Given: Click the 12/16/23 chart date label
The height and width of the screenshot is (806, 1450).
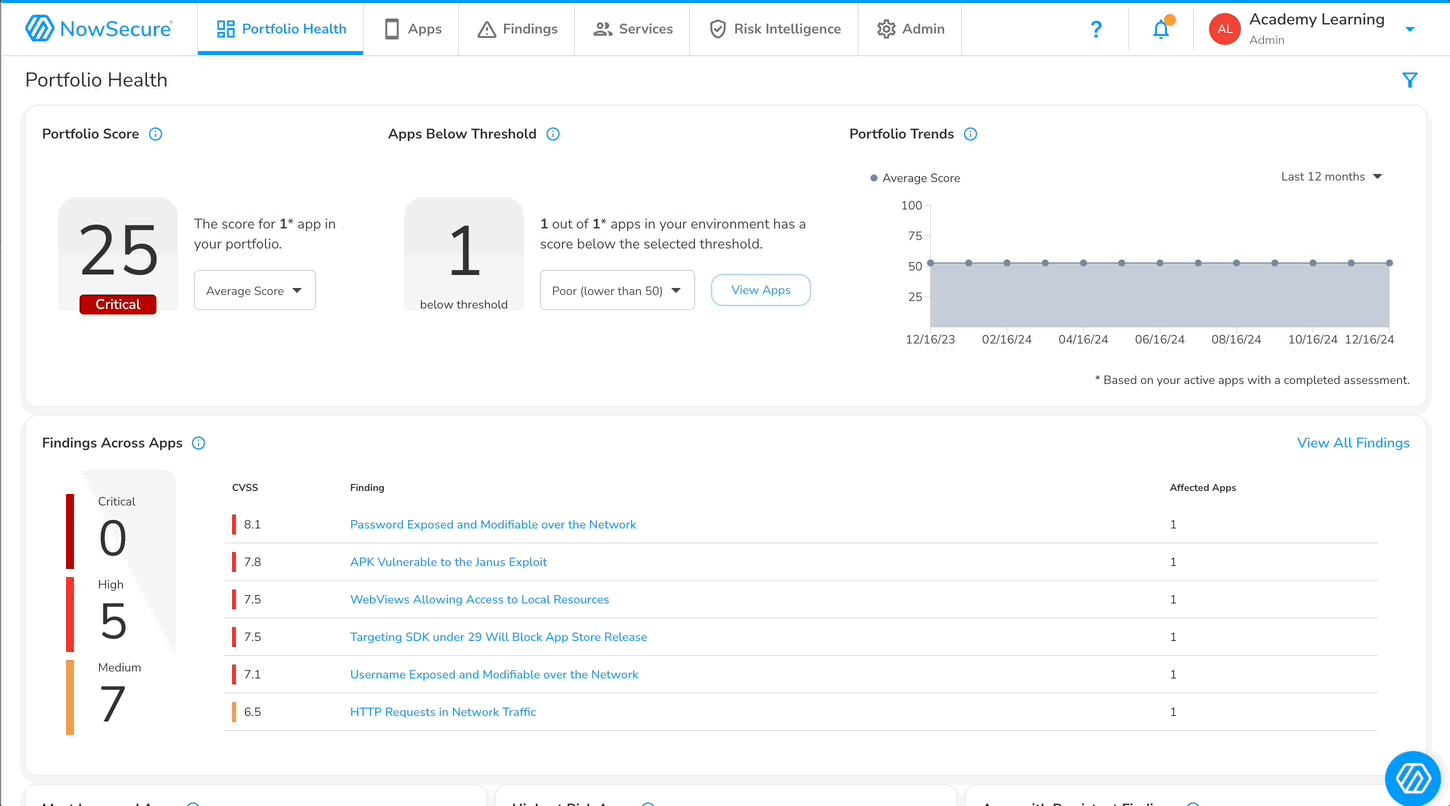Looking at the screenshot, I should (930, 339).
